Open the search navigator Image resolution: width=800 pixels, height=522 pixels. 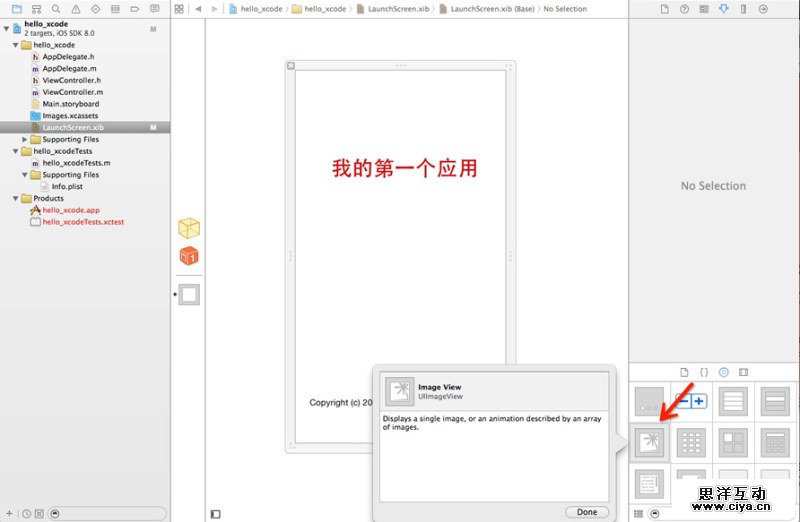click(56, 9)
